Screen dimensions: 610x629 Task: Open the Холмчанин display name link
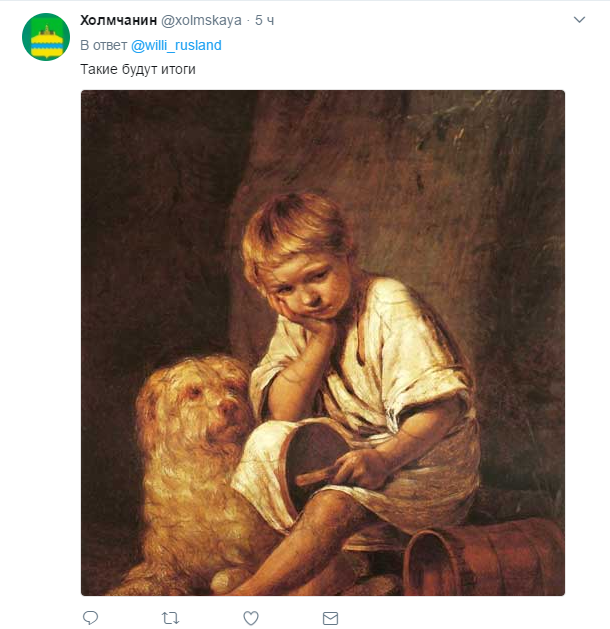coord(119,20)
